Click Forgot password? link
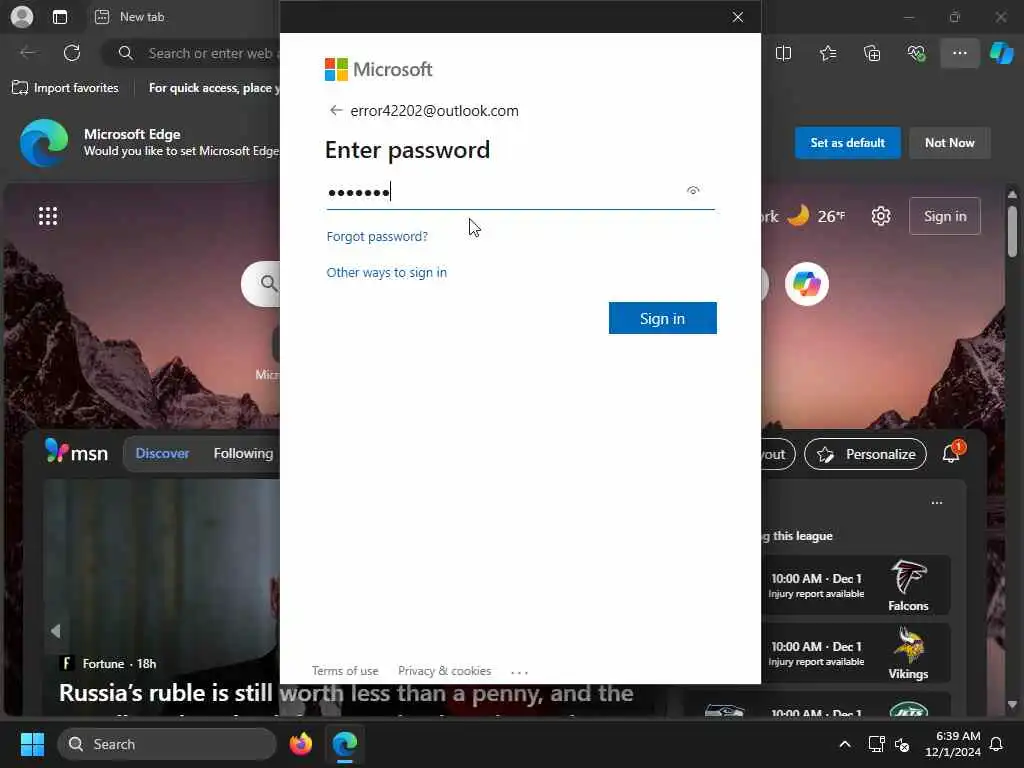The width and height of the screenshot is (1024, 768). 377,236
